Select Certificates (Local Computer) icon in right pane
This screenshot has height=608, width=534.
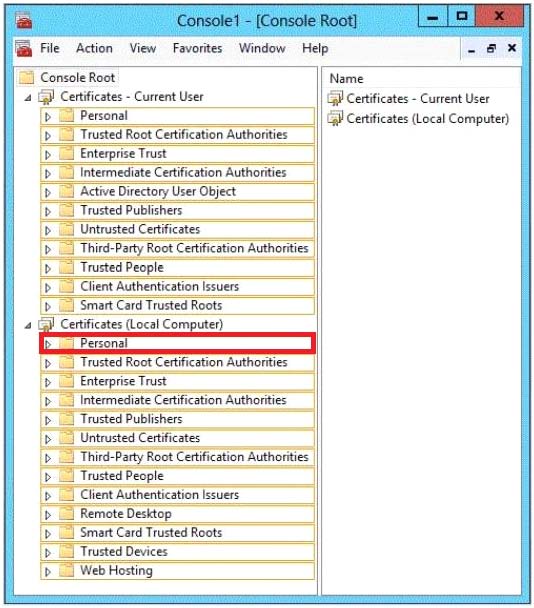[335, 118]
